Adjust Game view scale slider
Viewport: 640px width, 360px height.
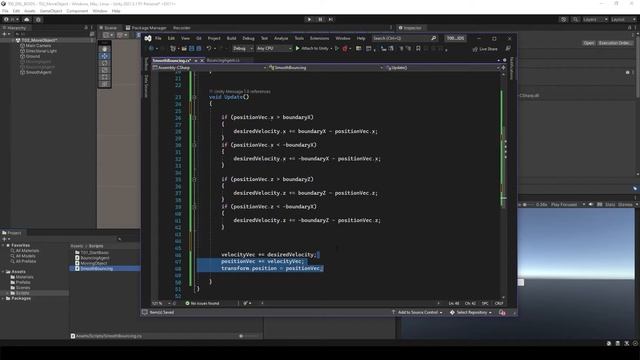tap(525, 204)
